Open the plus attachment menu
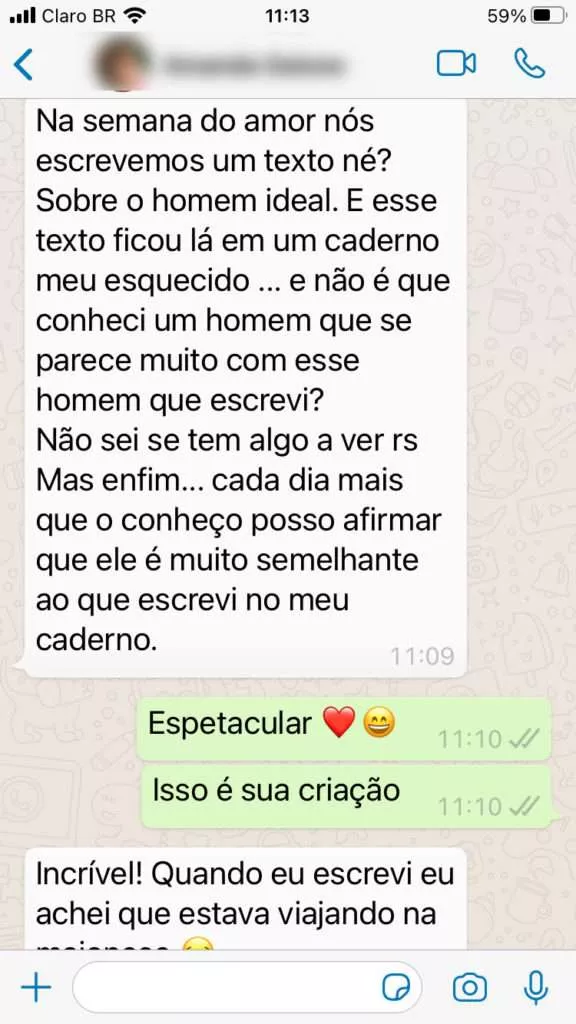 (36, 988)
